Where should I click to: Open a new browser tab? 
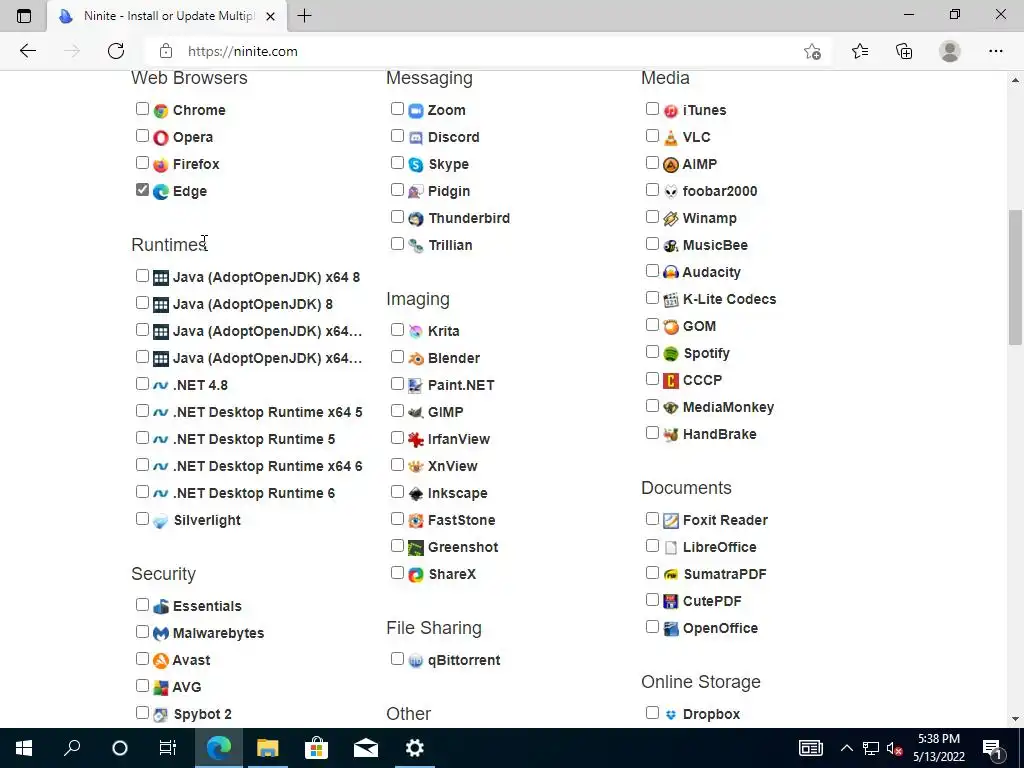pyautogui.click(x=304, y=16)
